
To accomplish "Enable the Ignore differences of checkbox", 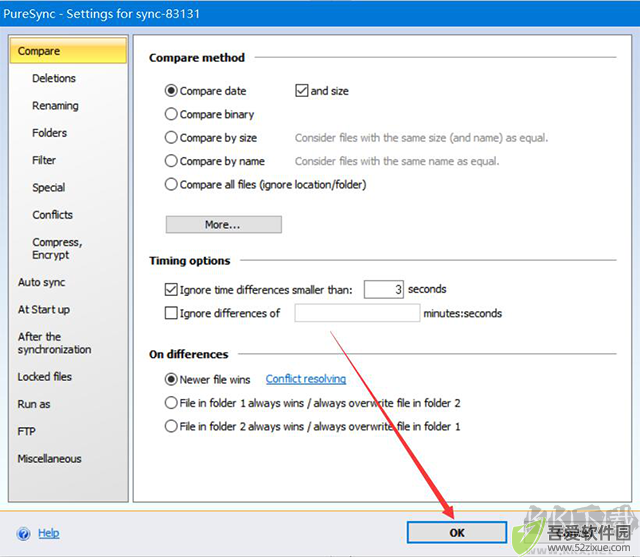I will click(x=171, y=313).
